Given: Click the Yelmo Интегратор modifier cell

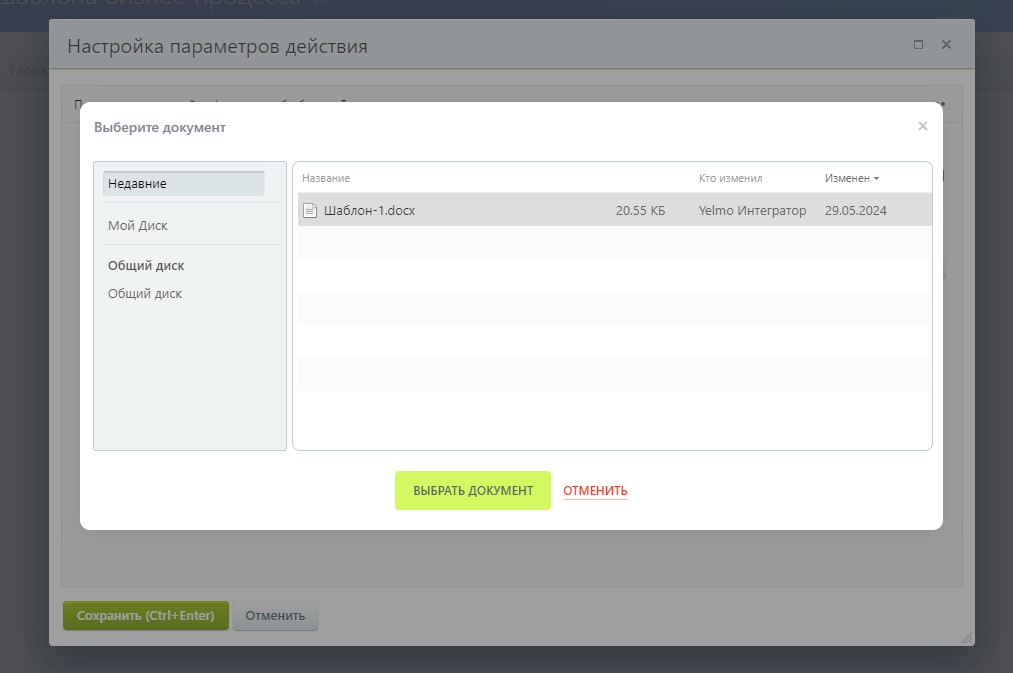Looking at the screenshot, I should [752, 211].
